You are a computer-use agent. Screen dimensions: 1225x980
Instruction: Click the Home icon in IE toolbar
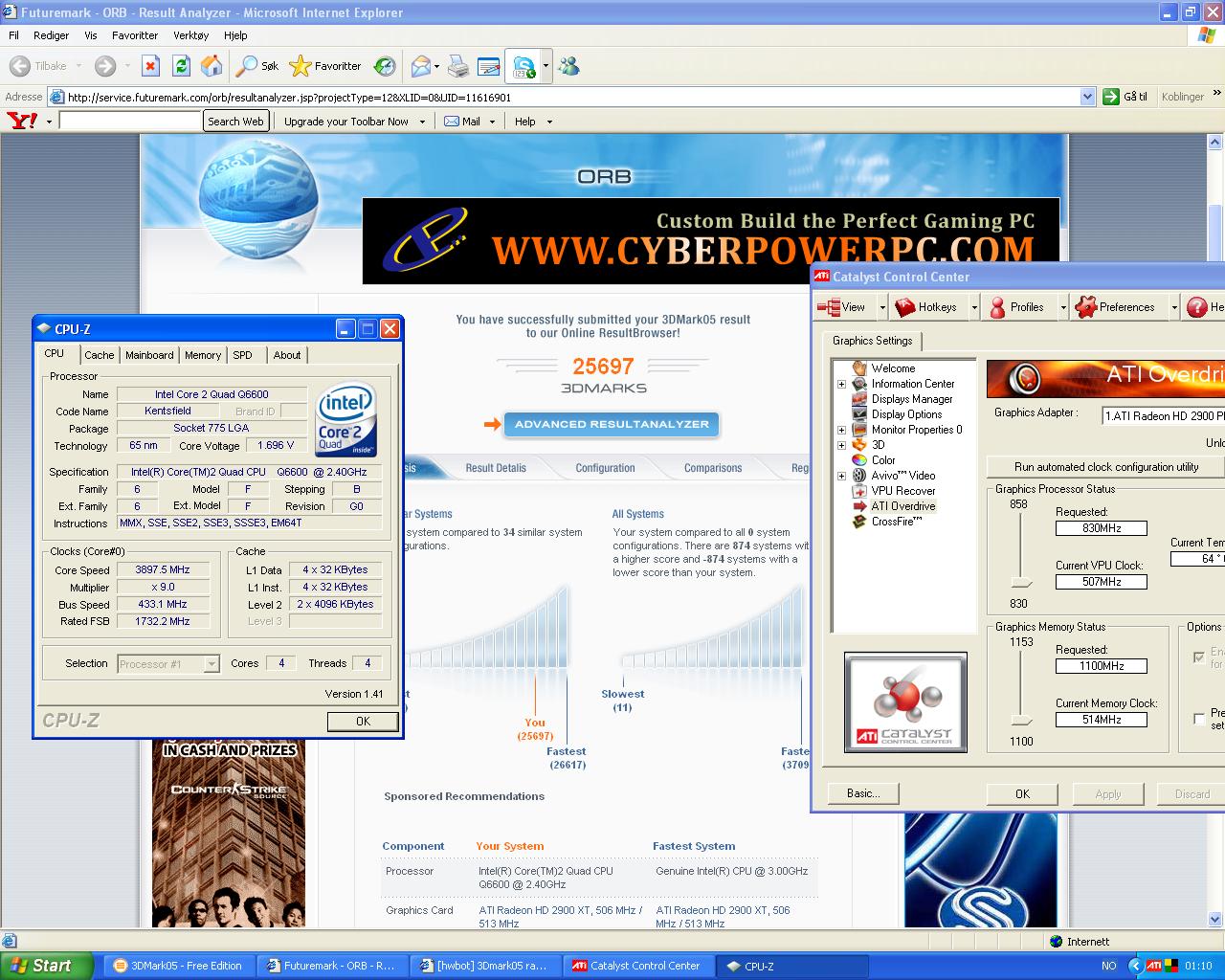click(212, 66)
